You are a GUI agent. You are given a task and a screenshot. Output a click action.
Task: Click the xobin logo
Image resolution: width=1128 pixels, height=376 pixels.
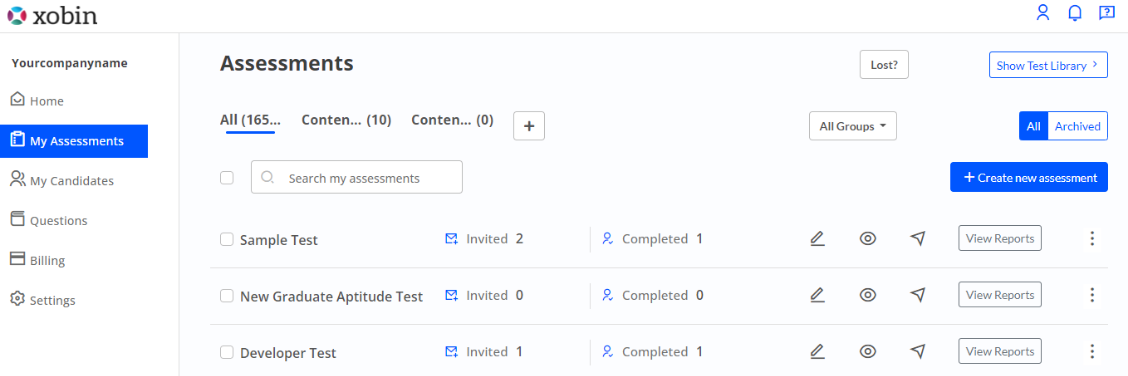52,15
